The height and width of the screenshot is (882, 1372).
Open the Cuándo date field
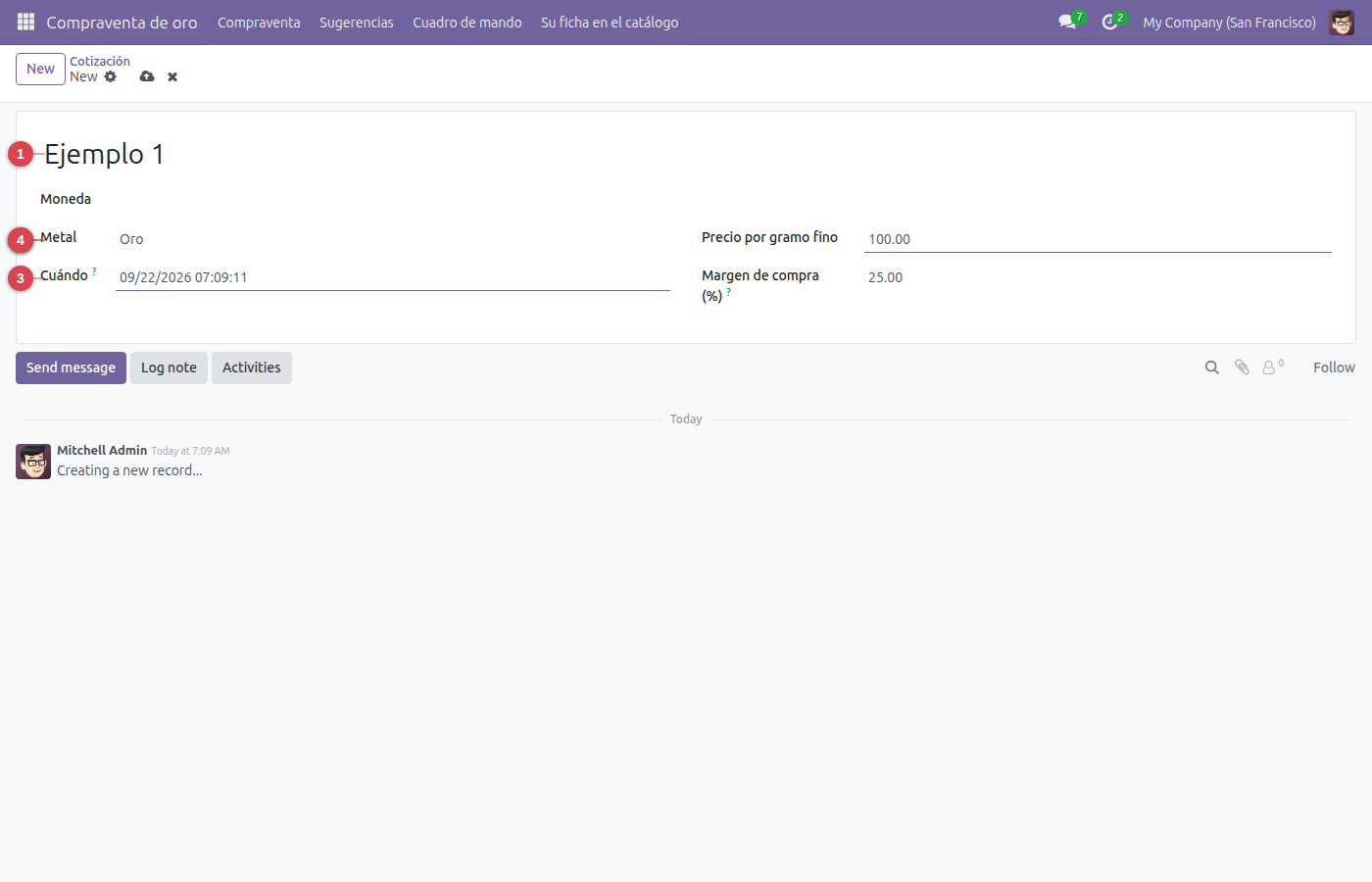(x=393, y=277)
